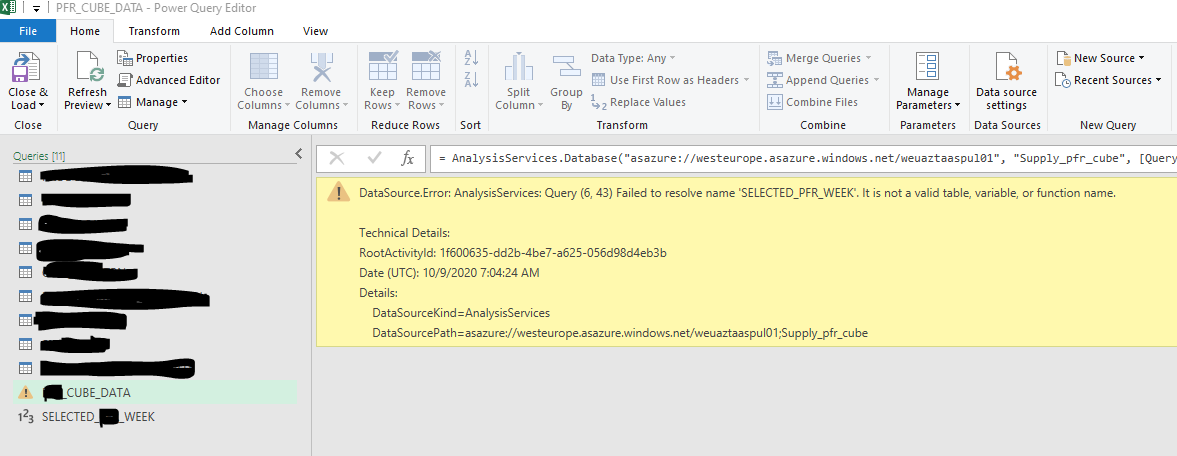Open the File tab
This screenshot has height=456, width=1177.
(28, 31)
